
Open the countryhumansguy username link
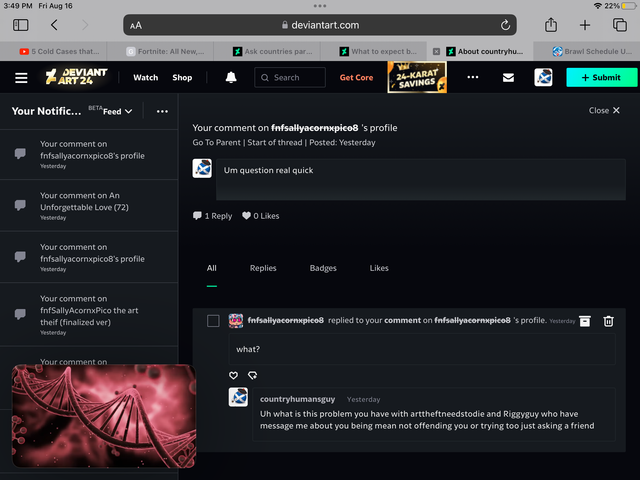coord(297,399)
